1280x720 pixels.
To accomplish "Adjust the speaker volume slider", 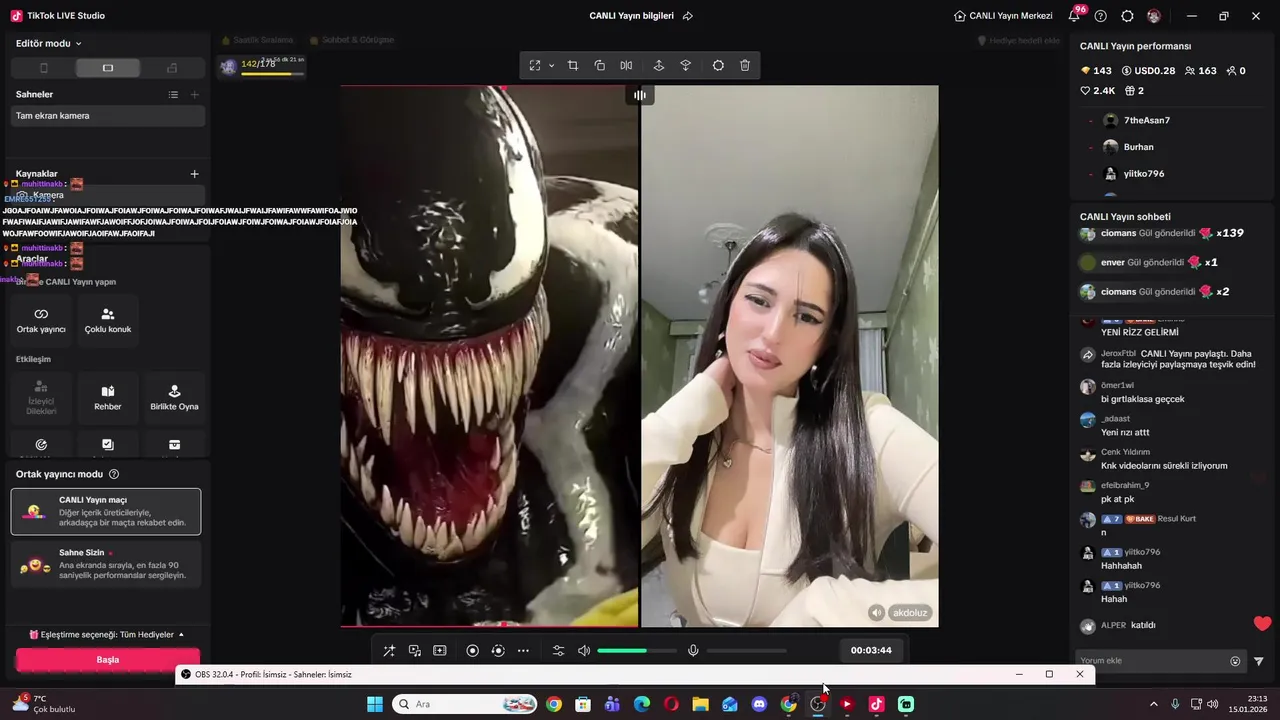I will 636,651.
